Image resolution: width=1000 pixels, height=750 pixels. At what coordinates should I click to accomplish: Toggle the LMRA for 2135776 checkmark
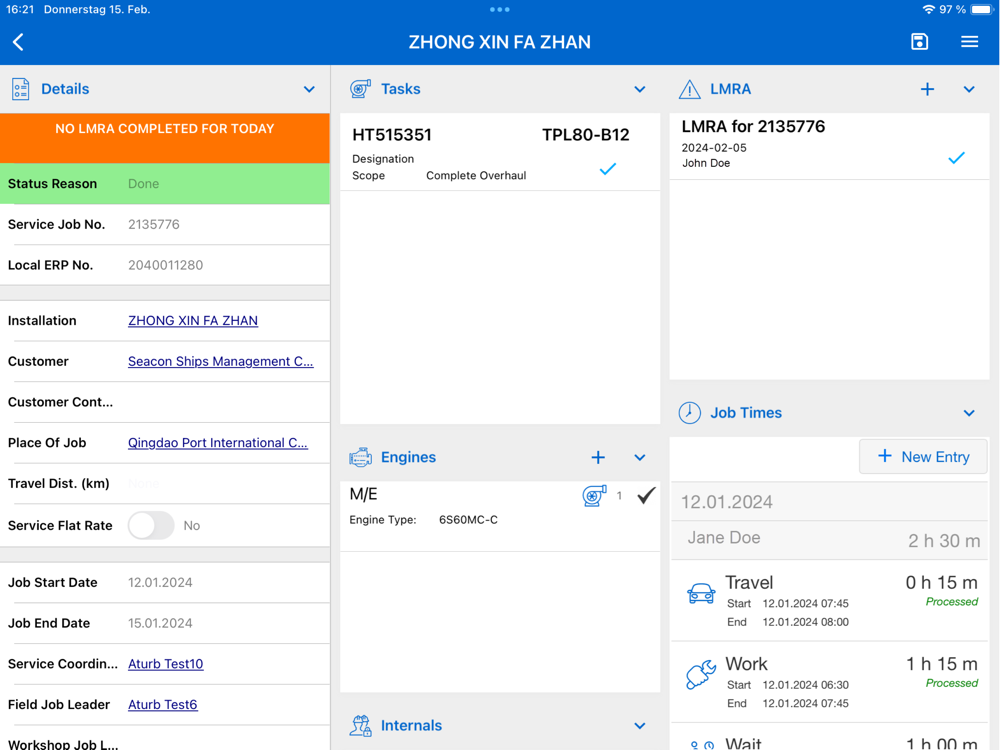click(x=956, y=158)
